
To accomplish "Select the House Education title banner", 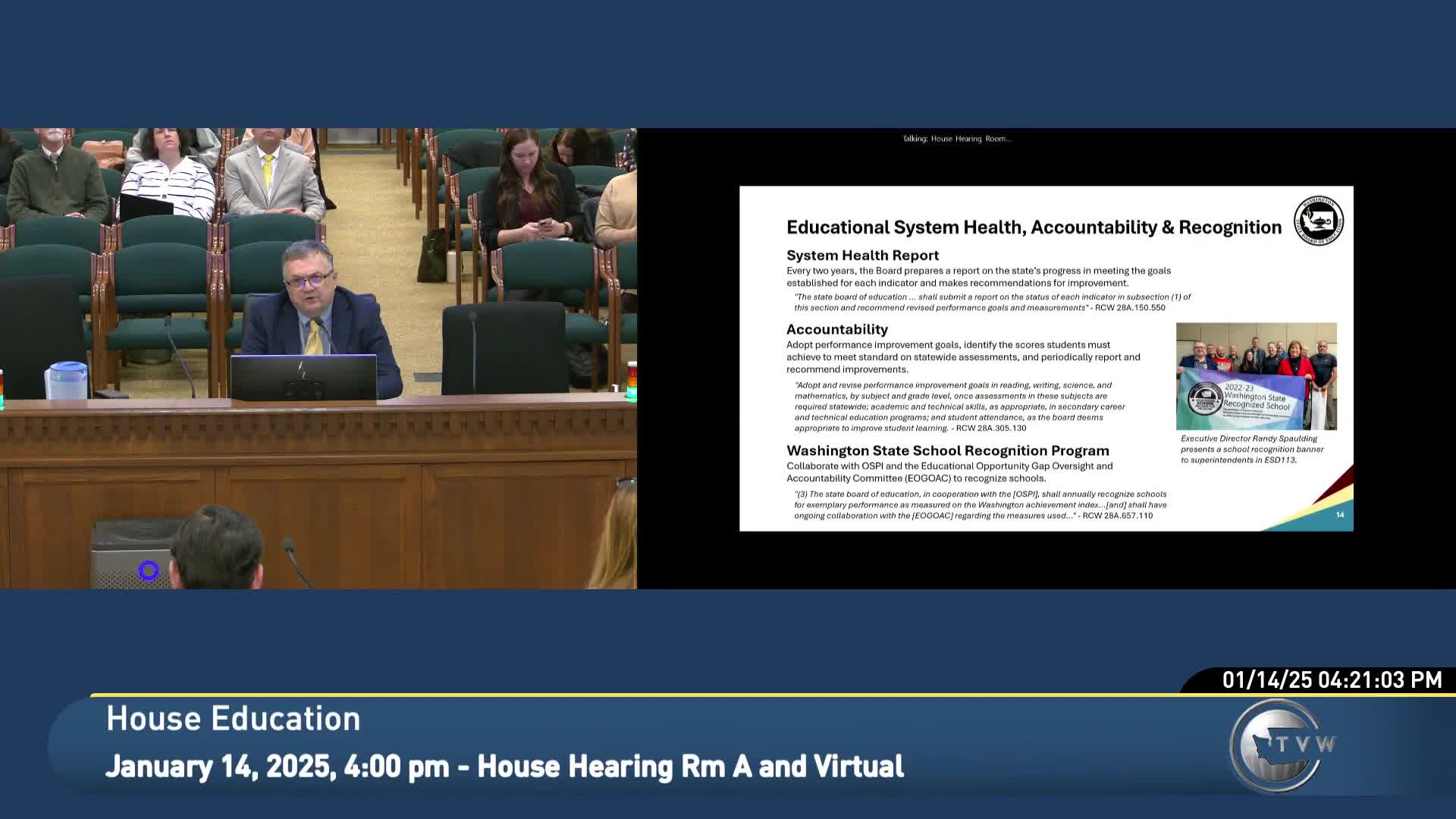I will pos(232,718).
